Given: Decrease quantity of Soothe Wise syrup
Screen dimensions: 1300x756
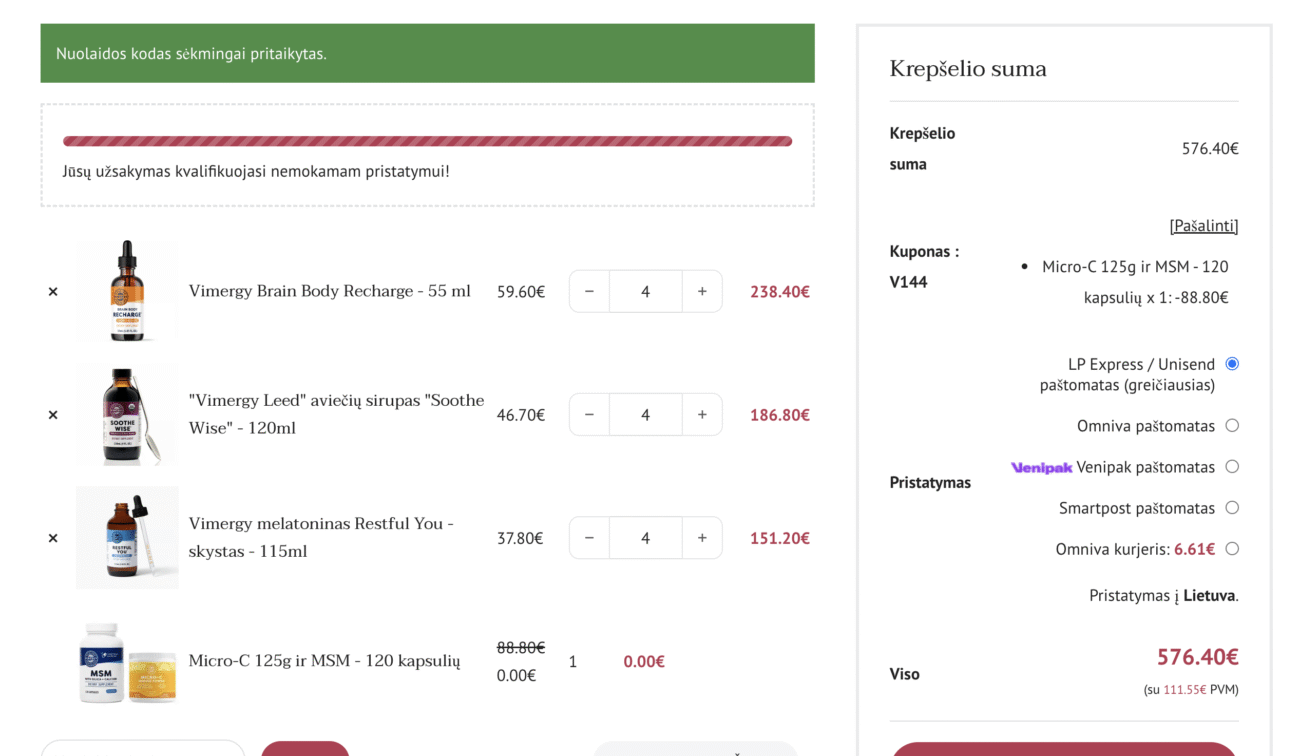Looking at the screenshot, I should coord(589,414).
